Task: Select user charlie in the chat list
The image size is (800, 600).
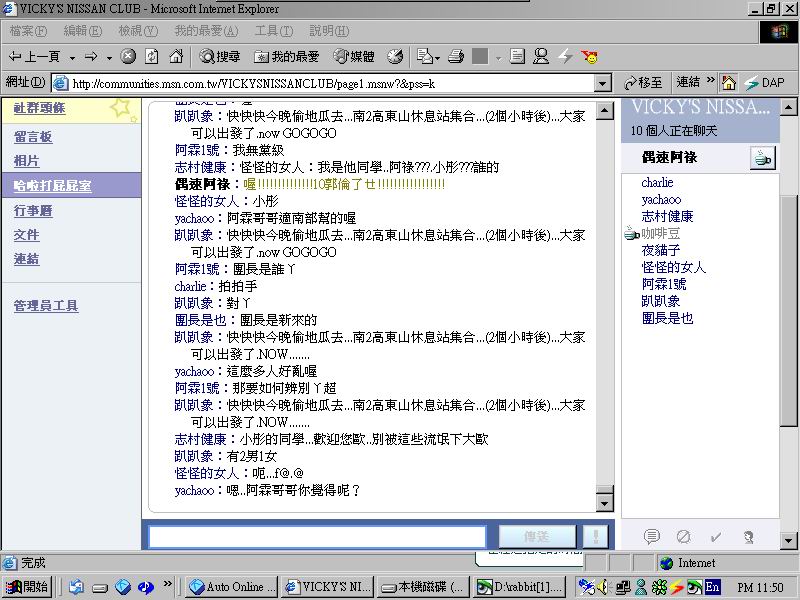Action: coord(657,183)
